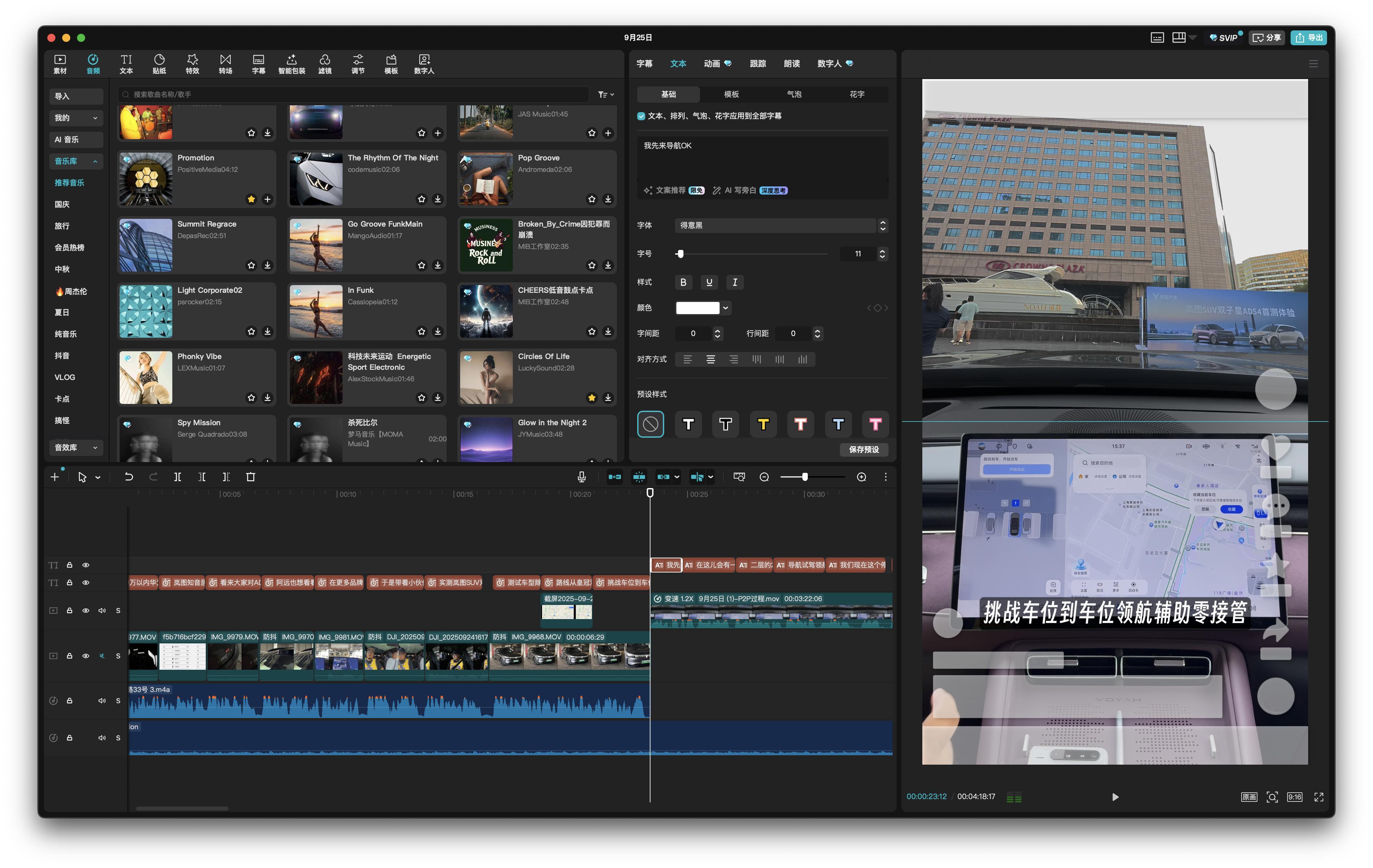Toggle bold text style
Image resolution: width=1373 pixels, height=868 pixels.
point(683,282)
